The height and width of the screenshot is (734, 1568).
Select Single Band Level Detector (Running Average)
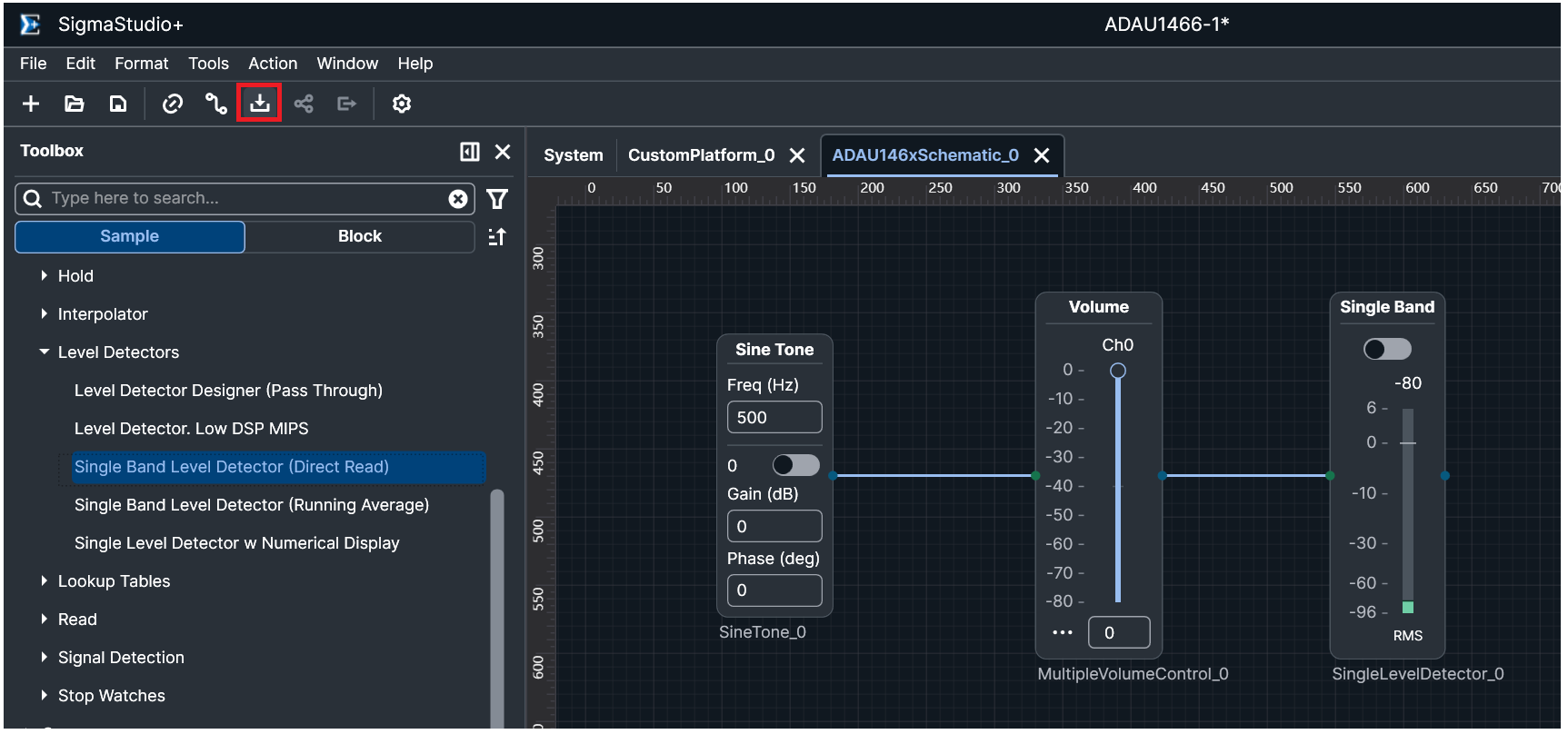coord(252,505)
